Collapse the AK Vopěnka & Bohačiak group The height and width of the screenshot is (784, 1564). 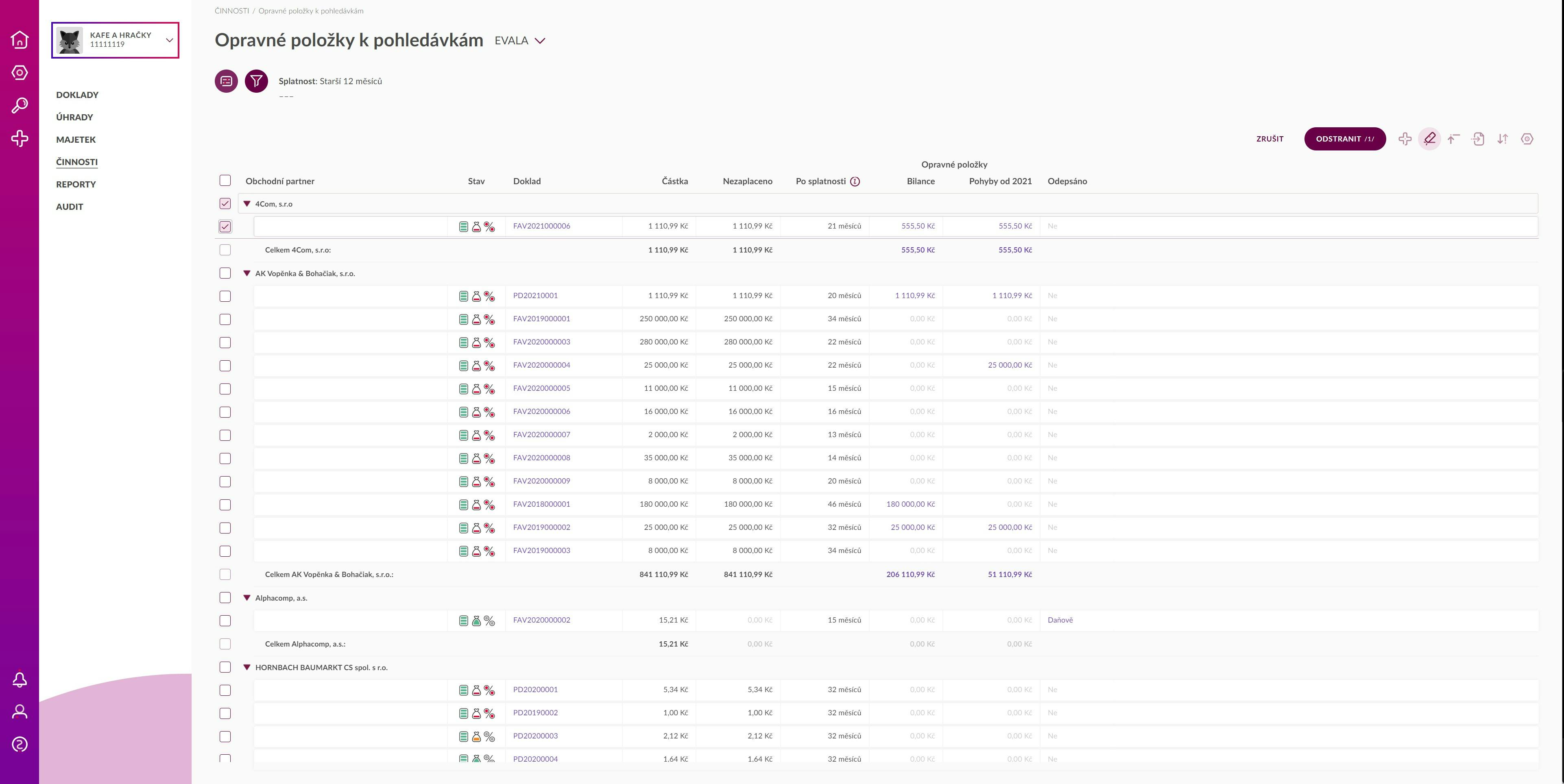[x=247, y=273]
